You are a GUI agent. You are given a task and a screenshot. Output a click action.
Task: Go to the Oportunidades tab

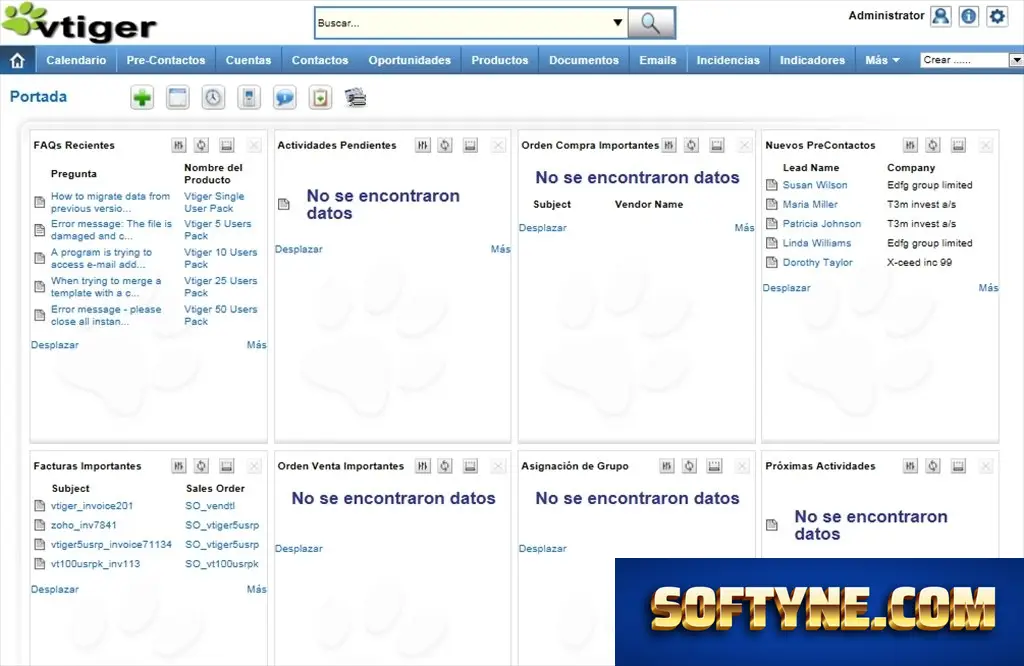[409, 60]
